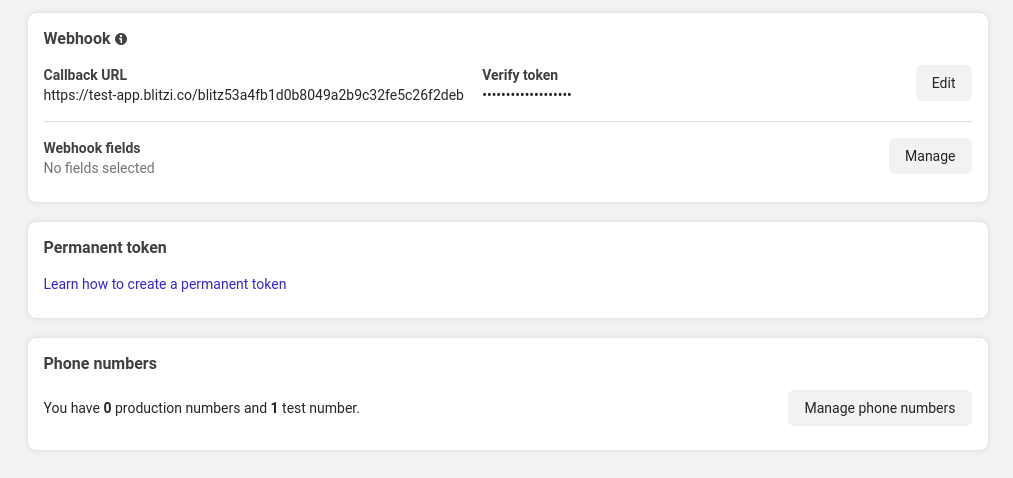Click the Webhook fields label
The image size is (1013, 478).
[92, 148]
